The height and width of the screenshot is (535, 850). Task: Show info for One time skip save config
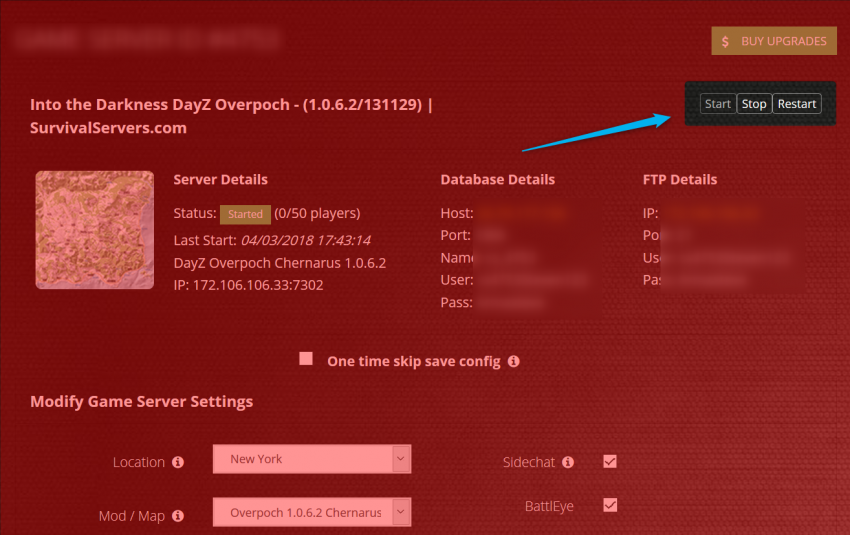coord(513,362)
